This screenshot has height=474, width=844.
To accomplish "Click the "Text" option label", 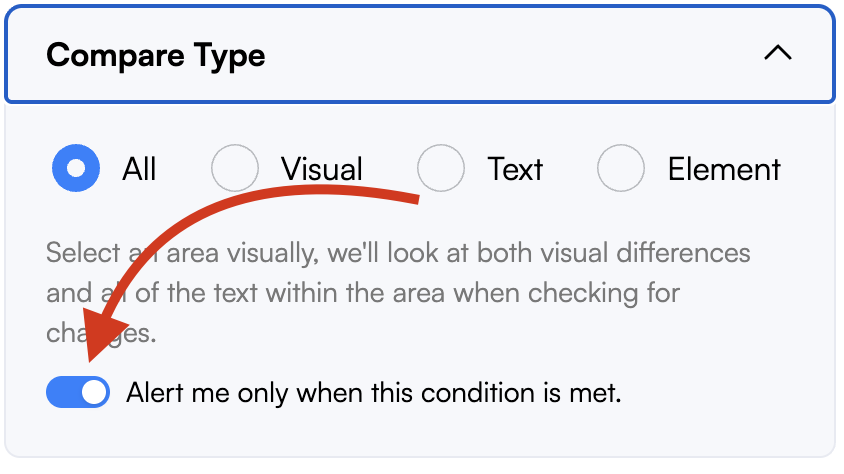I will [x=515, y=169].
